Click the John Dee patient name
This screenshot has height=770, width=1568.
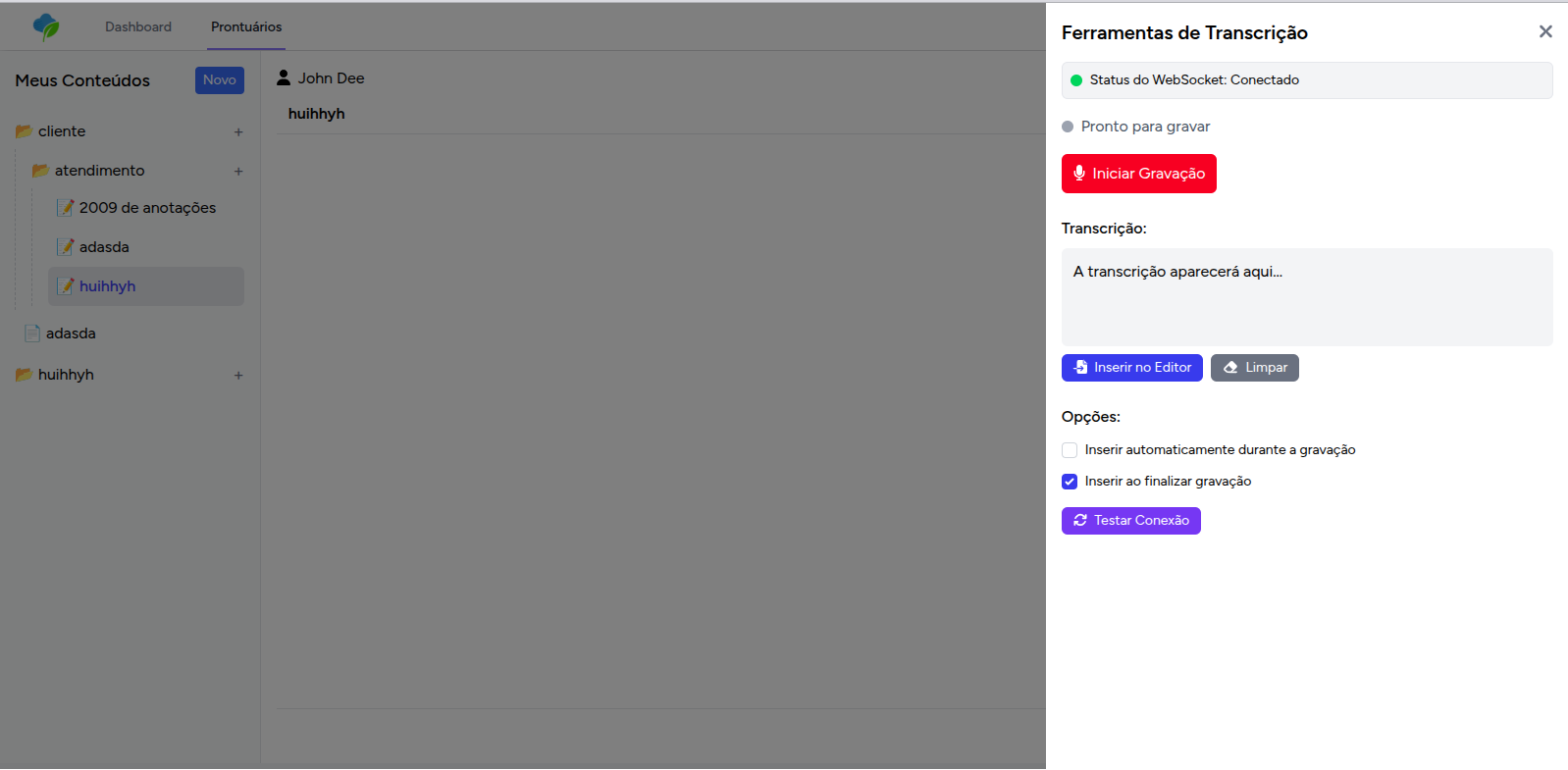pyautogui.click(x=331, y=78)
